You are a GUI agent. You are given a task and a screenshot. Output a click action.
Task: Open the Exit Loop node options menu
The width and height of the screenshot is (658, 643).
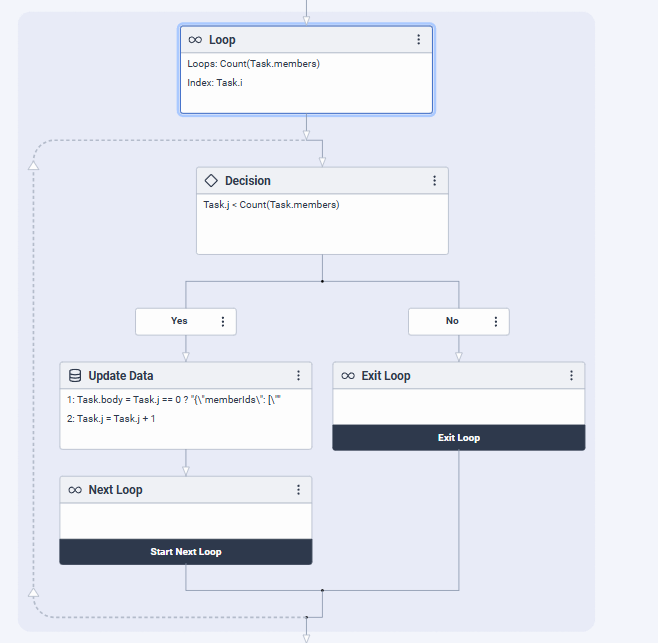click(x=571, y=376)
